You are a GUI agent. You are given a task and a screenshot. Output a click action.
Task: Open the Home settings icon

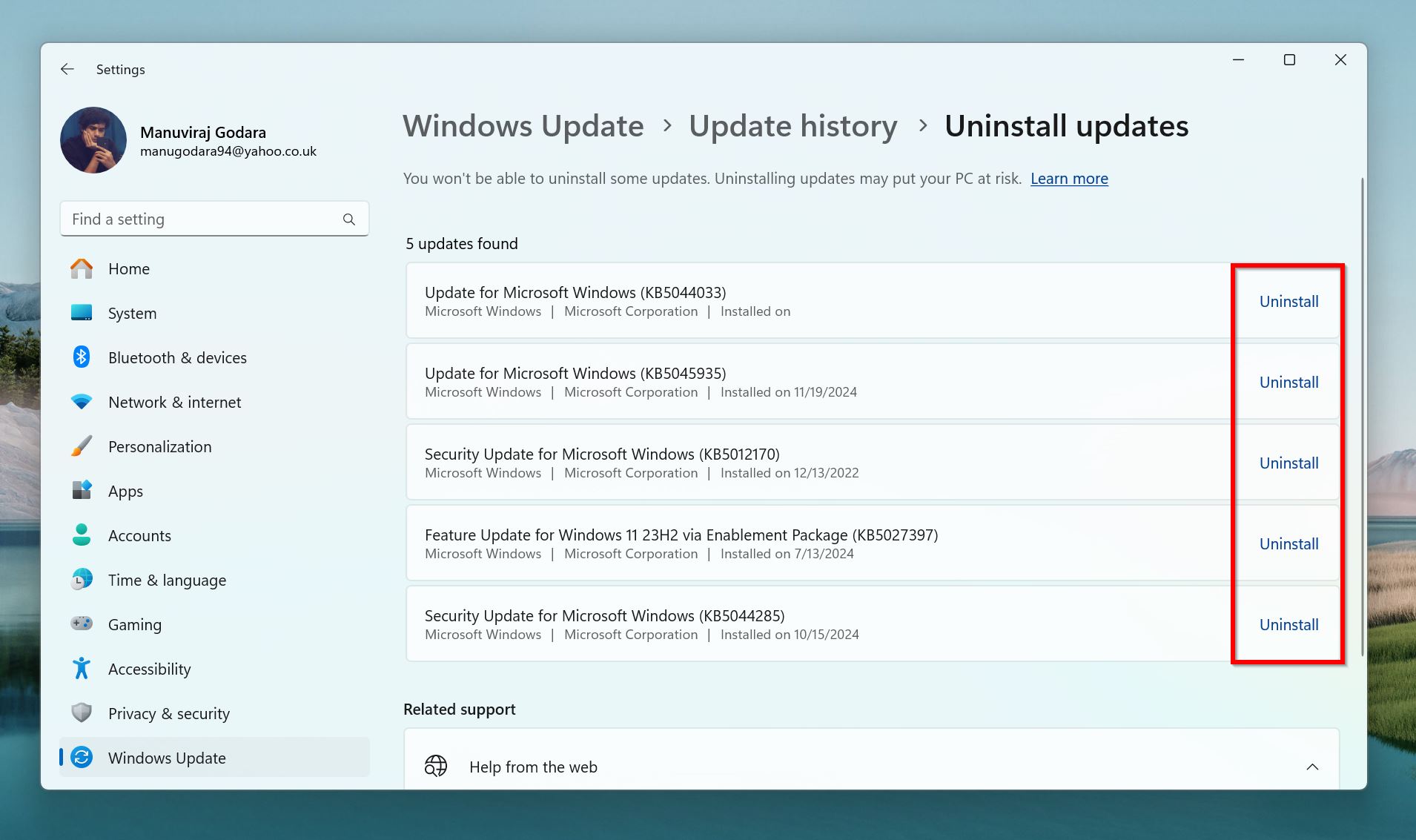[82, 268]
